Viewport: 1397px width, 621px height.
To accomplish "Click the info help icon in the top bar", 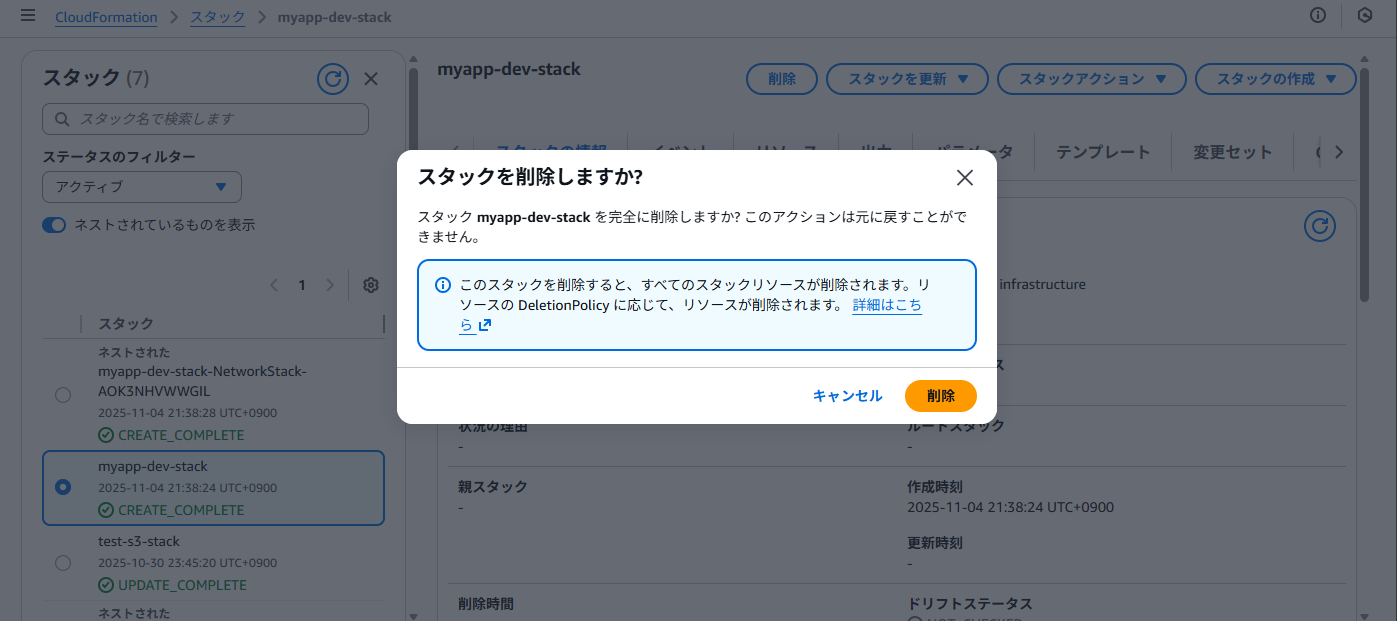I will (1318, 16).
